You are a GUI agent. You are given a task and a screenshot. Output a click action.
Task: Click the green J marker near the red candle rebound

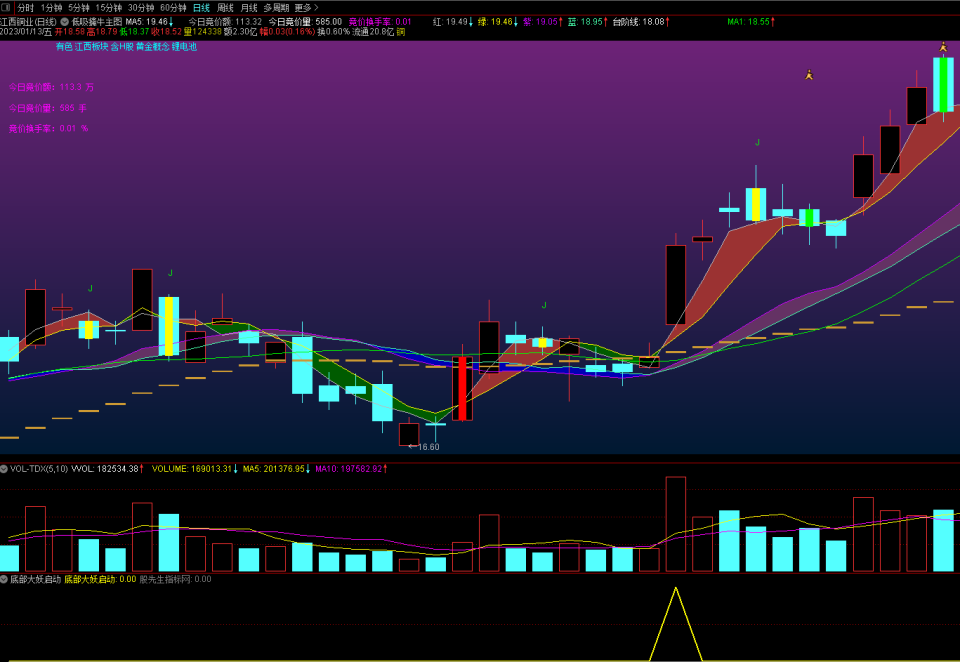point(544,305)
